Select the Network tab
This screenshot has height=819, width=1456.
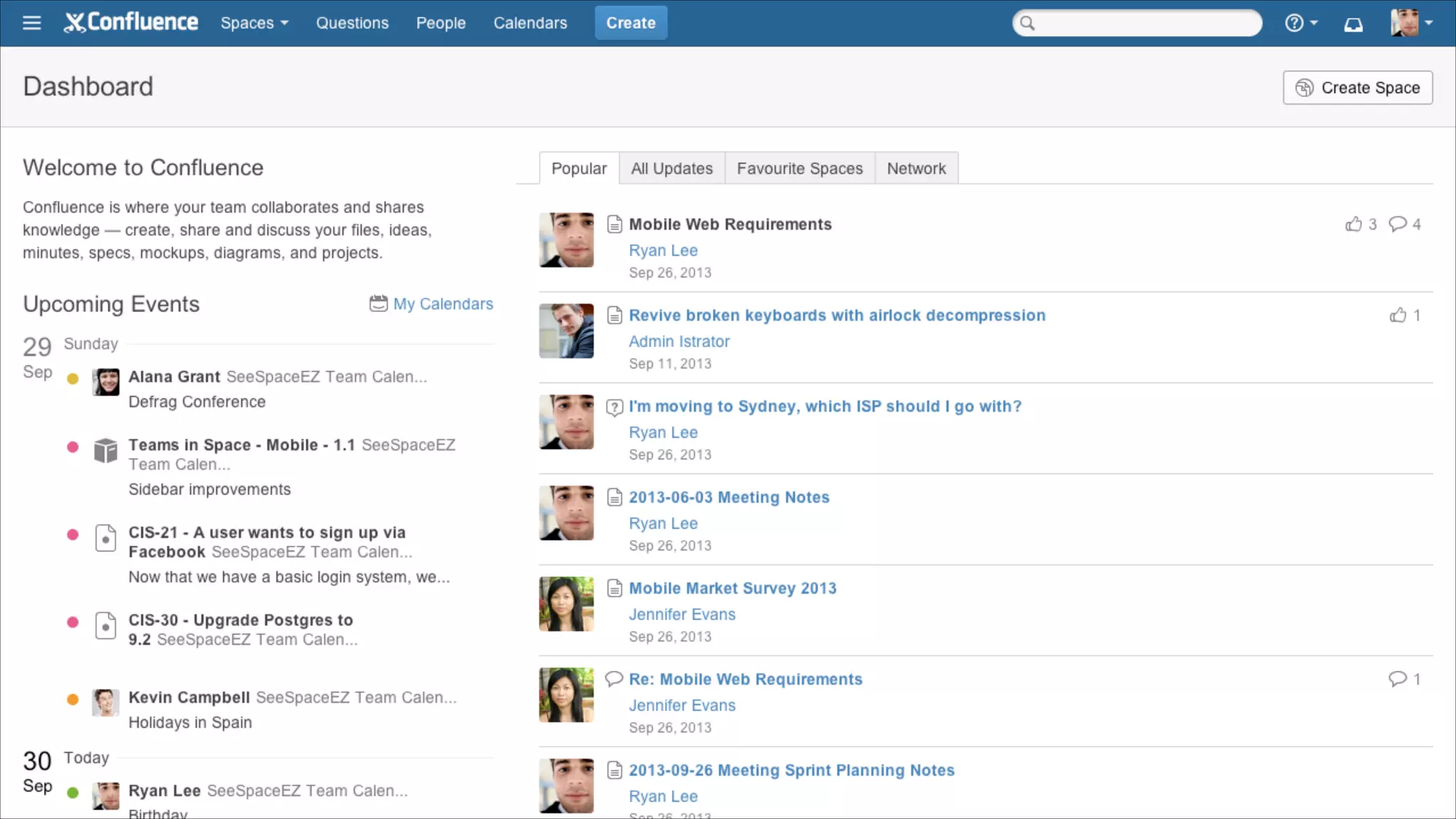(x=916, y=168)
